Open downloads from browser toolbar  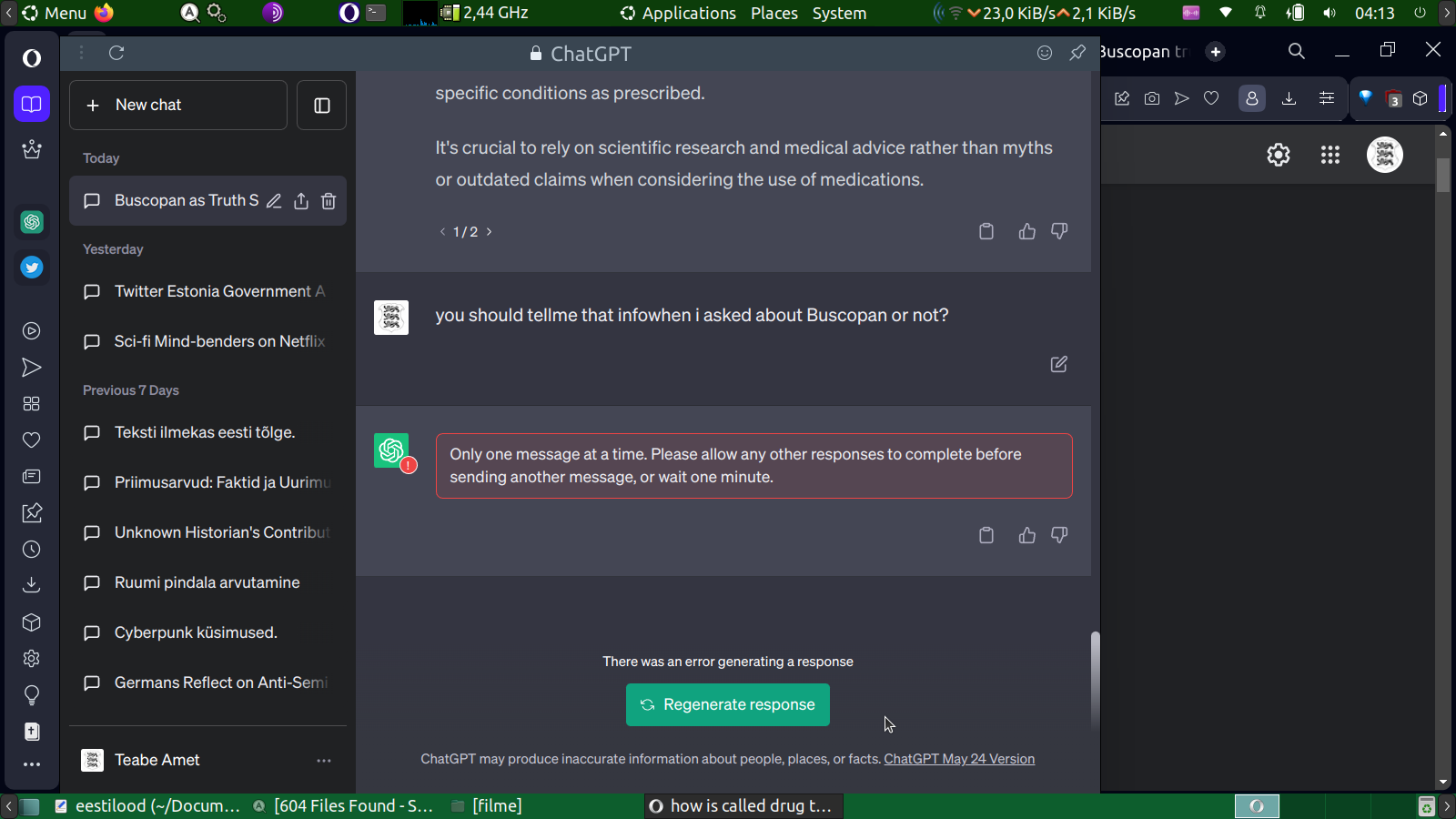[x=1289, y=98]
